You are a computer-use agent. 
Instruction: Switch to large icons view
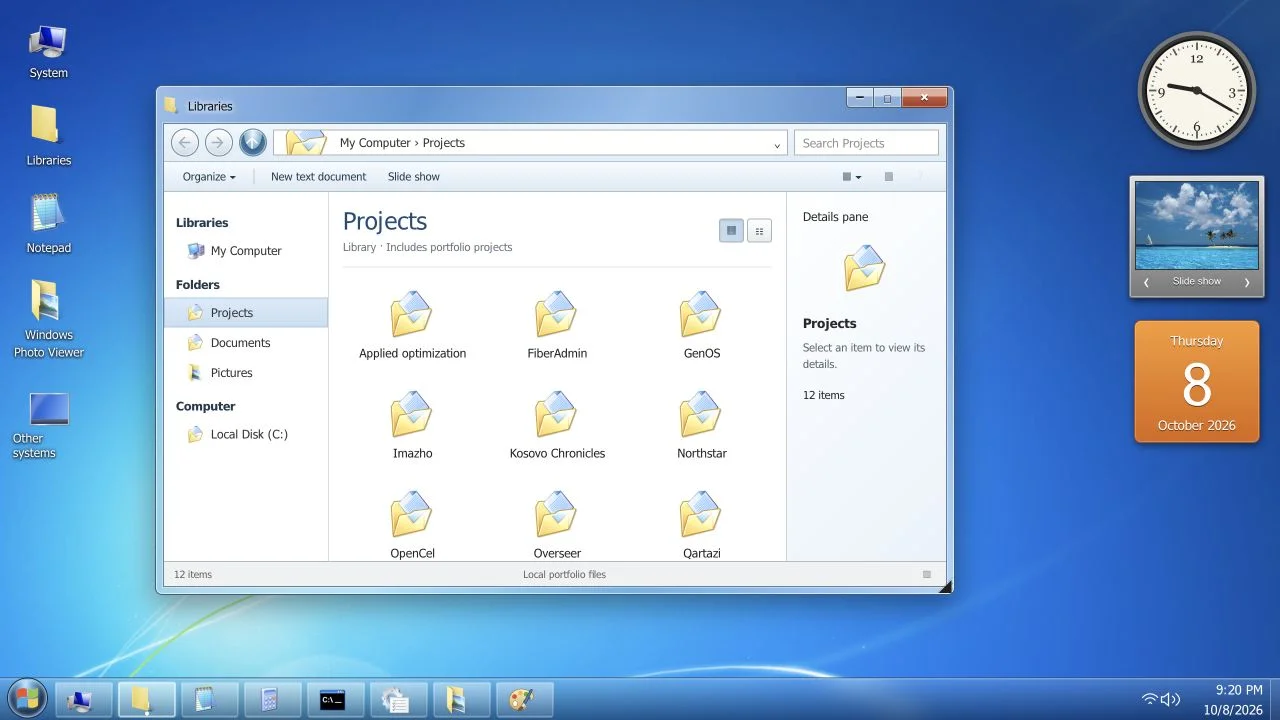731,231
